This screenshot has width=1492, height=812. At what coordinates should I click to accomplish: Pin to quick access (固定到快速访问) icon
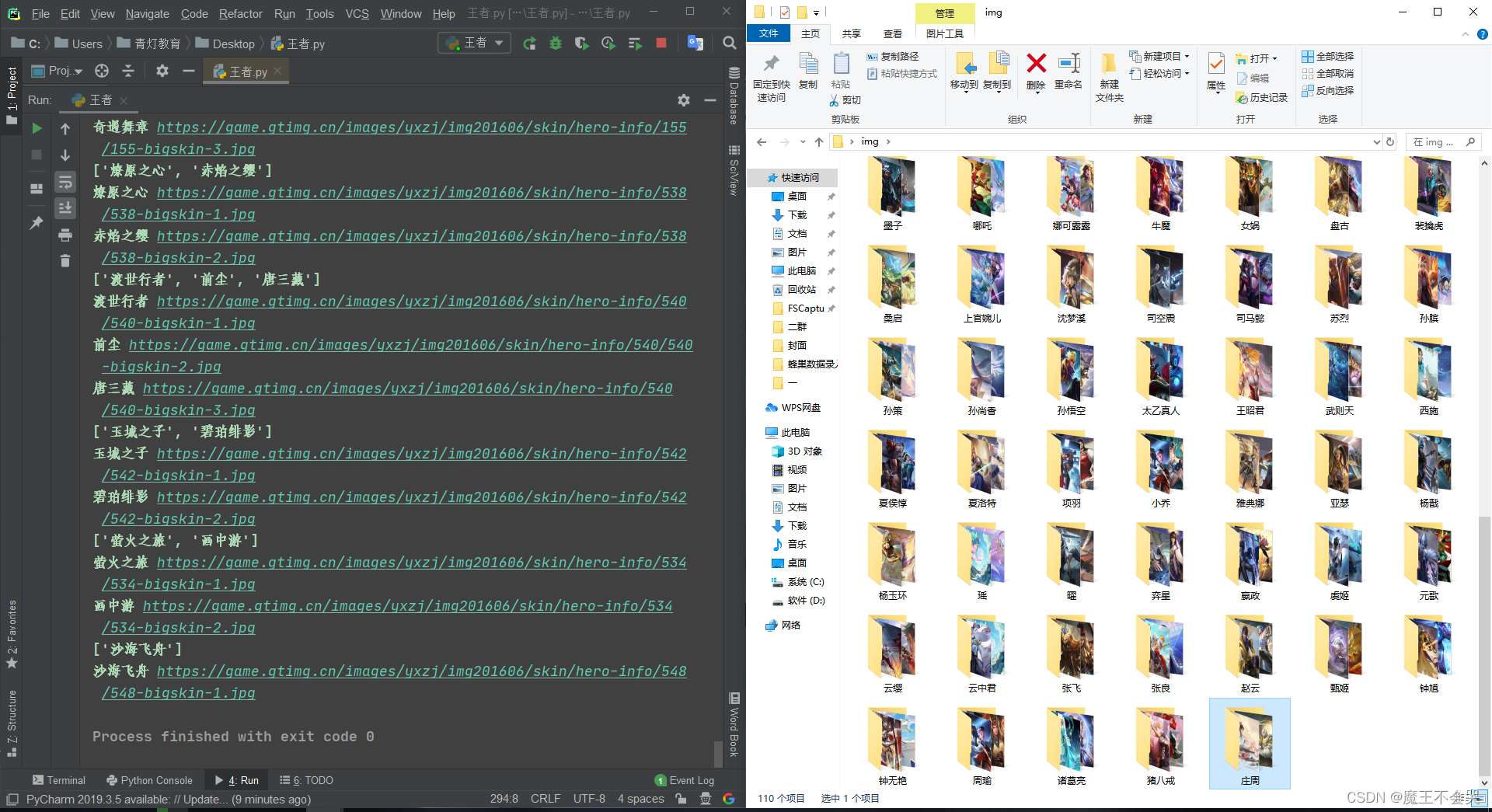pos(772,77)
